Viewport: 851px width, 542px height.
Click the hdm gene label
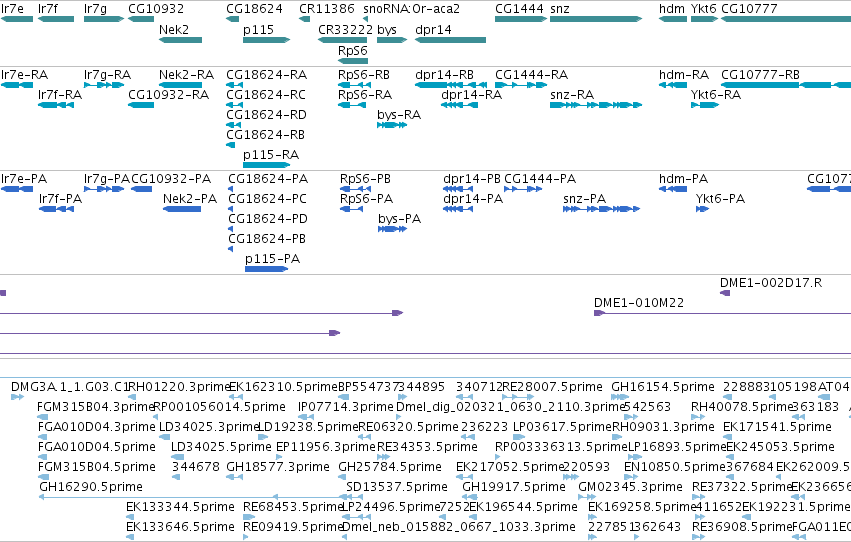(x=672, y=9)
